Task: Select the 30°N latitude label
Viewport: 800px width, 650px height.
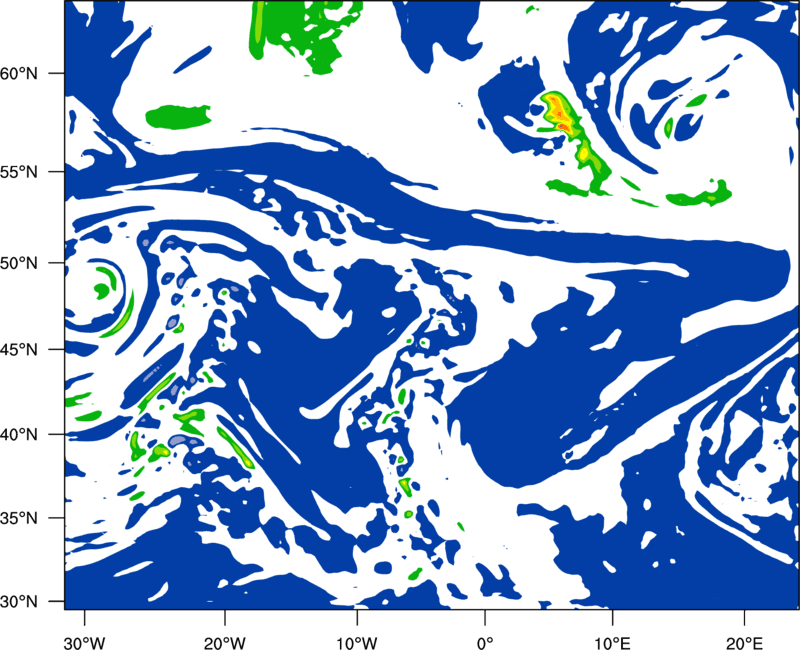Action: (x=19, y=602)
